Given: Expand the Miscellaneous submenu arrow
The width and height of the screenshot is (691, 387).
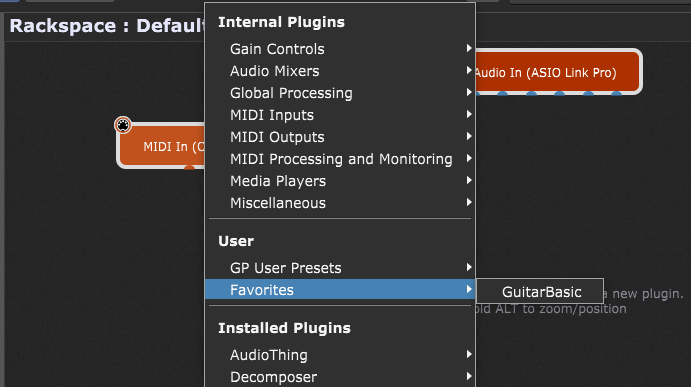Looking at the screenshot, I should pos(469,202).
